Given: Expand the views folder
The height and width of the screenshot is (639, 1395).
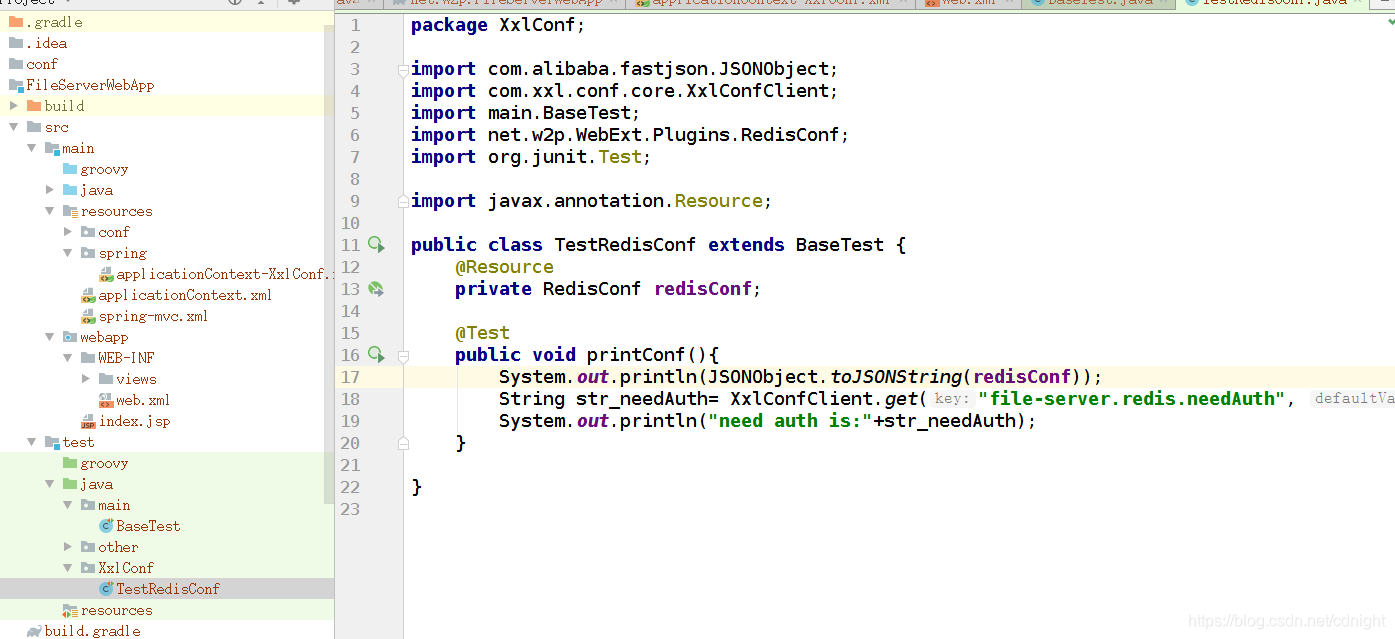Looking at the screenshot, I should [86, 379].
